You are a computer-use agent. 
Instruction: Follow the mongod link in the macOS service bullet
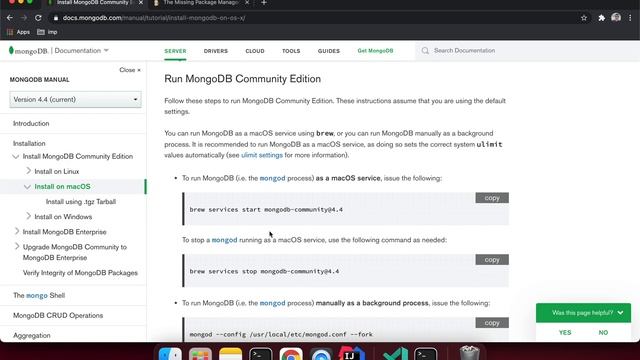pyautogui.click(x=272, y=178)
